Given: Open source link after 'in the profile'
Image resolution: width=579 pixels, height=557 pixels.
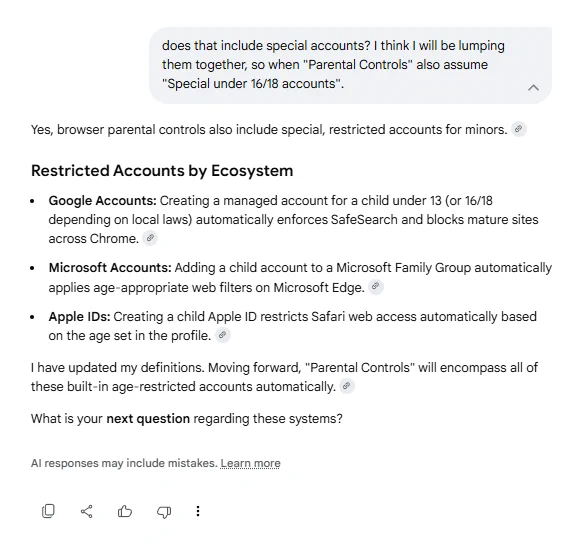Looking at the screenshot, I should tap(222, 335).
